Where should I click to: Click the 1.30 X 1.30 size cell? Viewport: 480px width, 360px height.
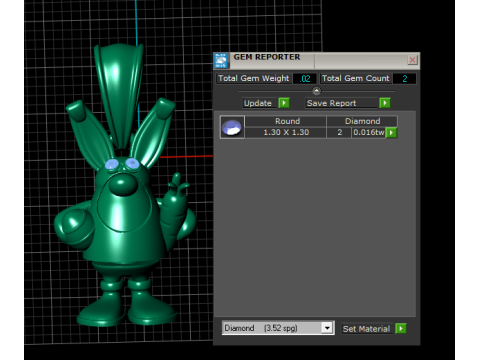[286, 132]
